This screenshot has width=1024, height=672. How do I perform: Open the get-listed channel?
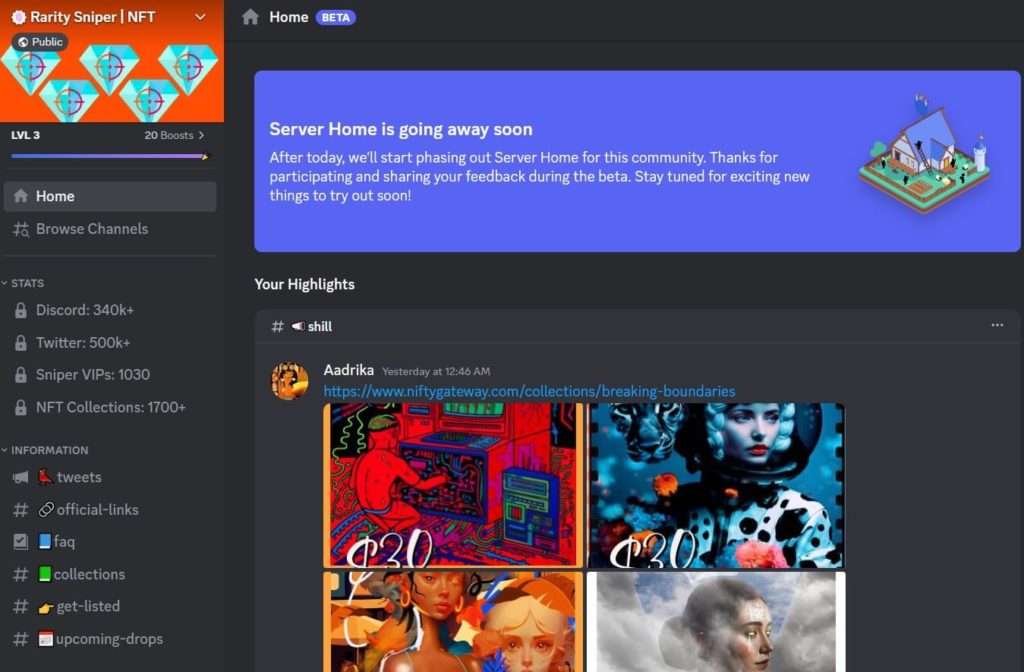click(110, 606)
